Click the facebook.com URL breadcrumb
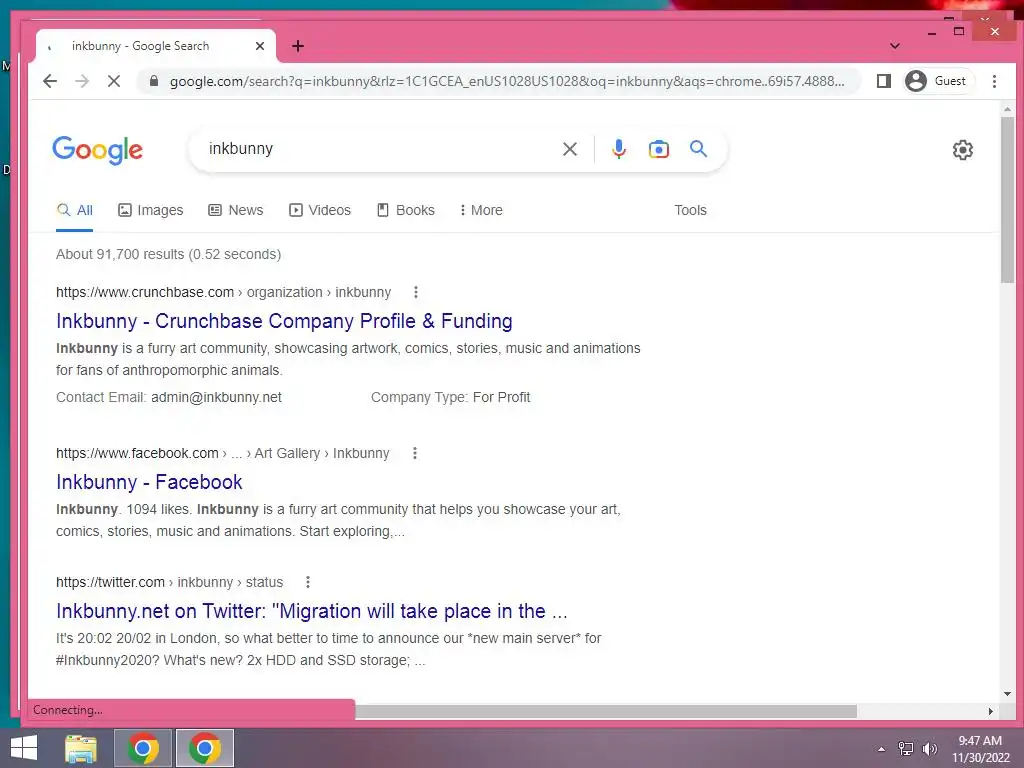 coord(222,453)
